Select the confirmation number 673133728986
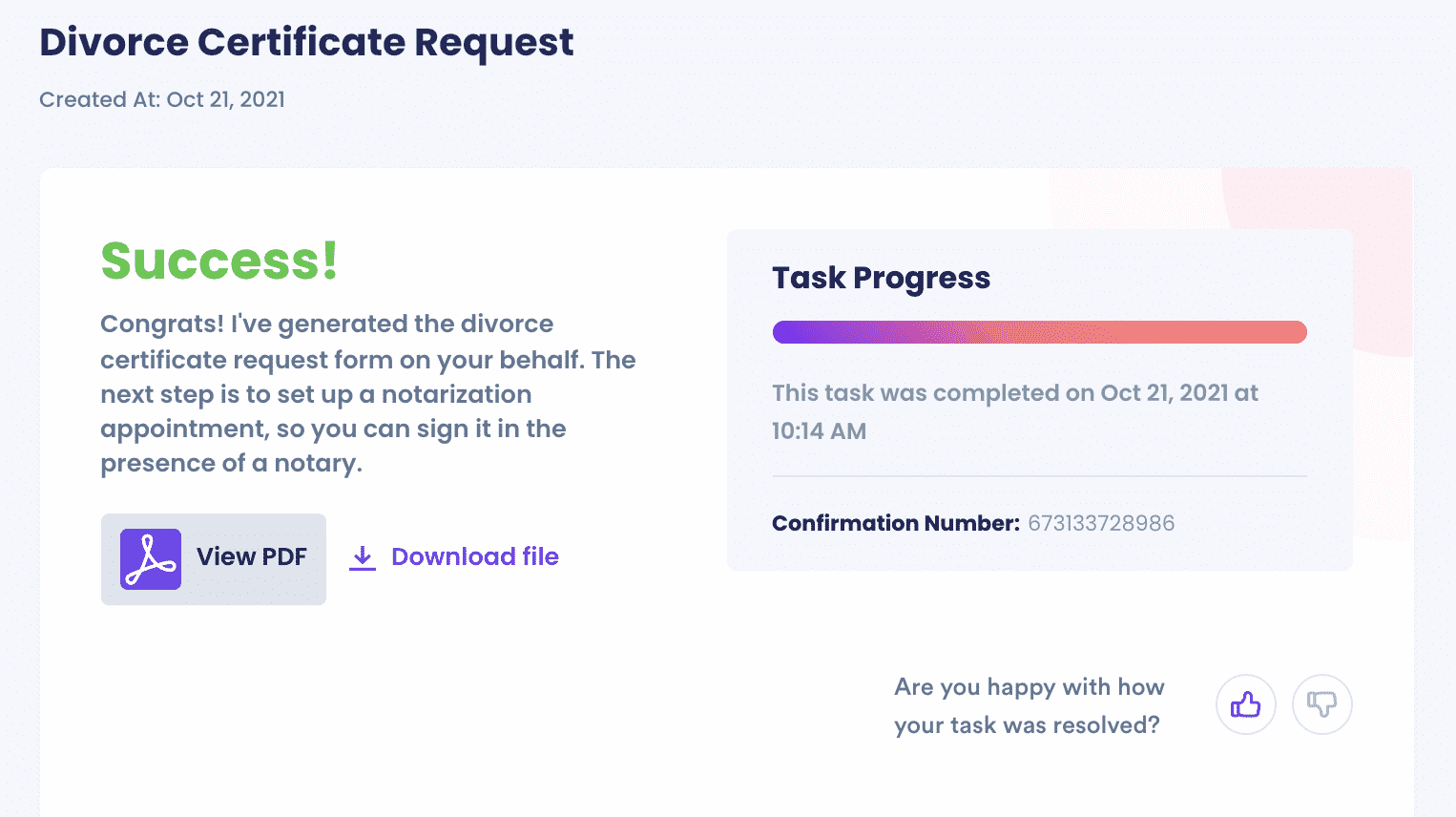1456x817 pixels. coord(1101,523)
